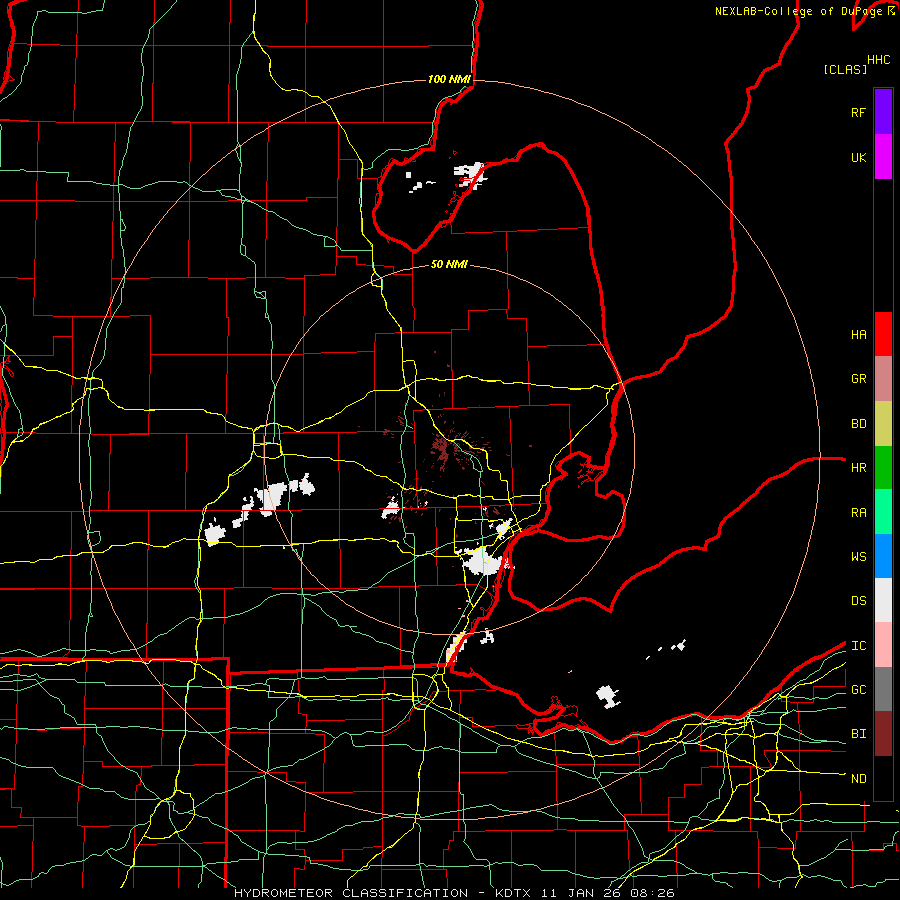Image resolution: width=900 pixels, height=900 pixels.
Task: Pick the blue WS legend color swatch
Action: click(x=883, y=556)
